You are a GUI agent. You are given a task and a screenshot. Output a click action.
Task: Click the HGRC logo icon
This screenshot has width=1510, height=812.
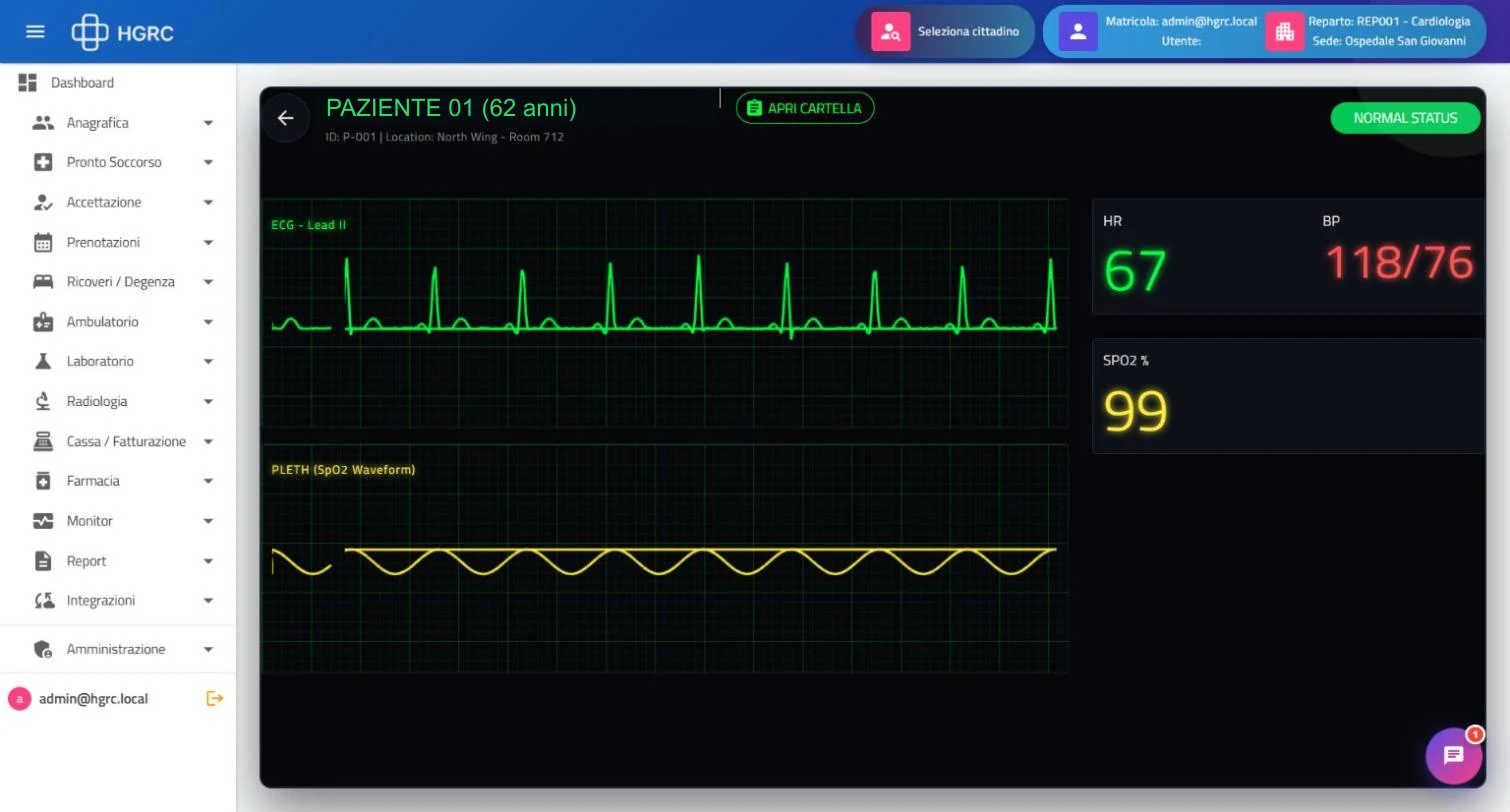pyautogui.click(x=89, y=32)
